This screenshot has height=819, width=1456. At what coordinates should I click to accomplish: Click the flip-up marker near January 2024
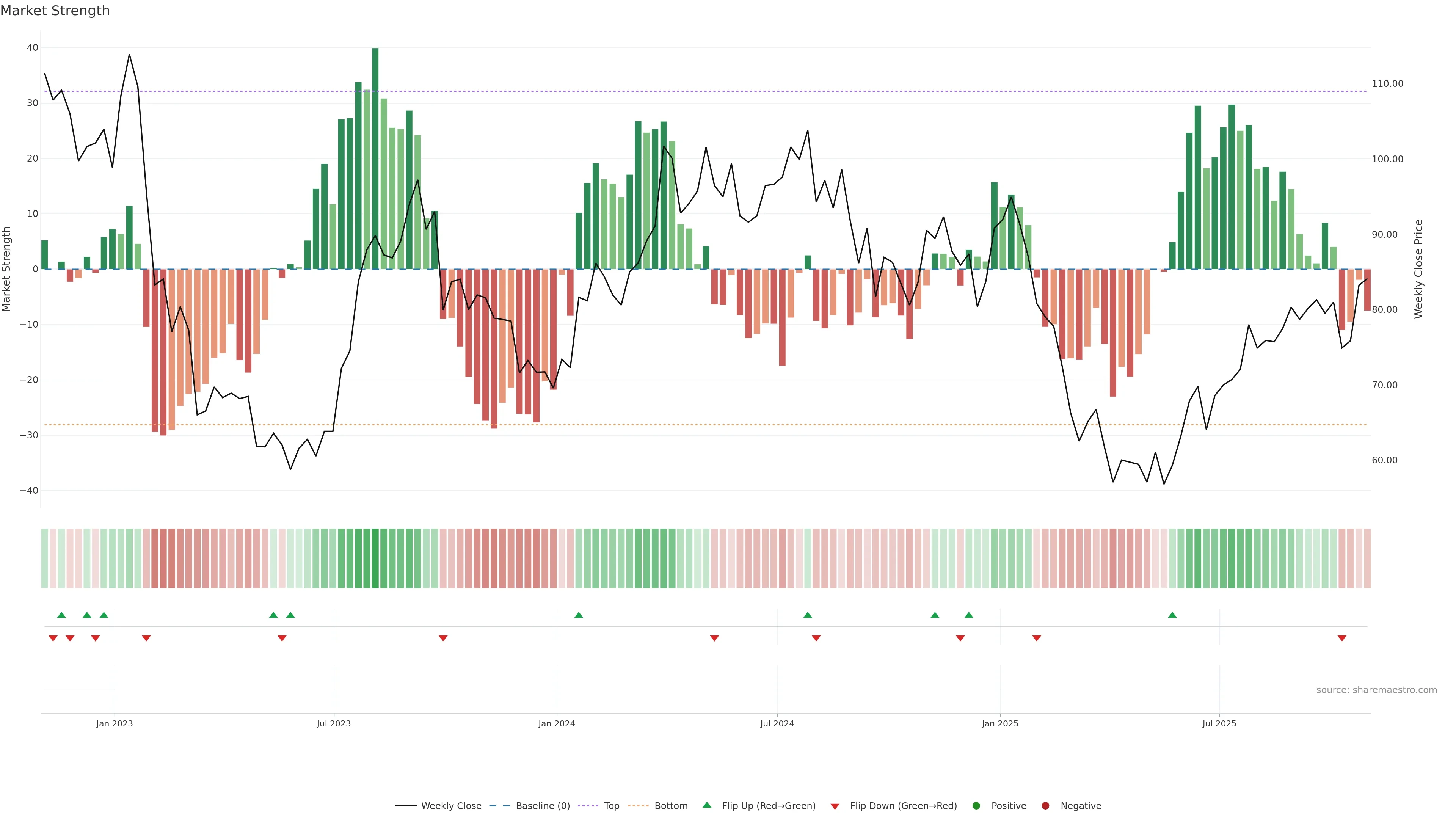click(578, 615)
